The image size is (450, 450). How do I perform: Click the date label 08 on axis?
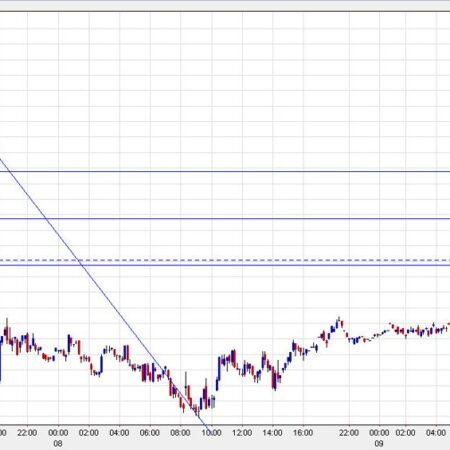[58, 444]
